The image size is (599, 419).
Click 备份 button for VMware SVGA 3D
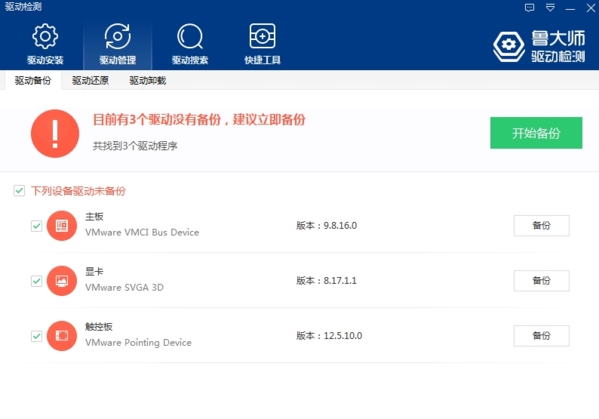pyautogui.click(x=541, y=281)
